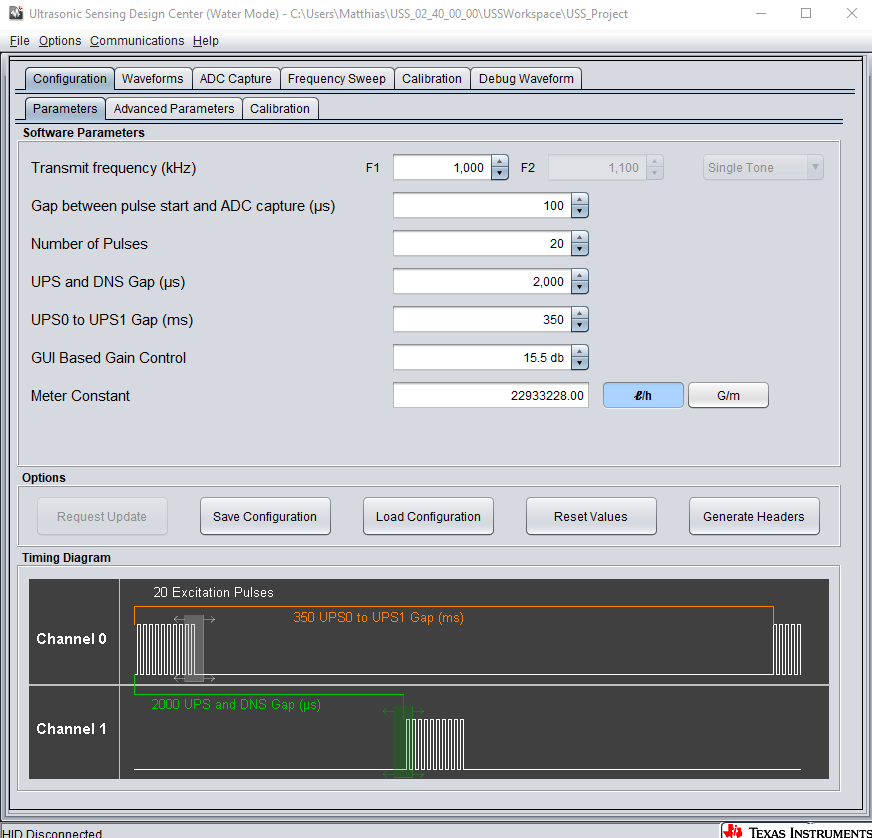Go to the top-level Calibration tab
The width and height of the screenshot is (872, 838).
(432, 78)
